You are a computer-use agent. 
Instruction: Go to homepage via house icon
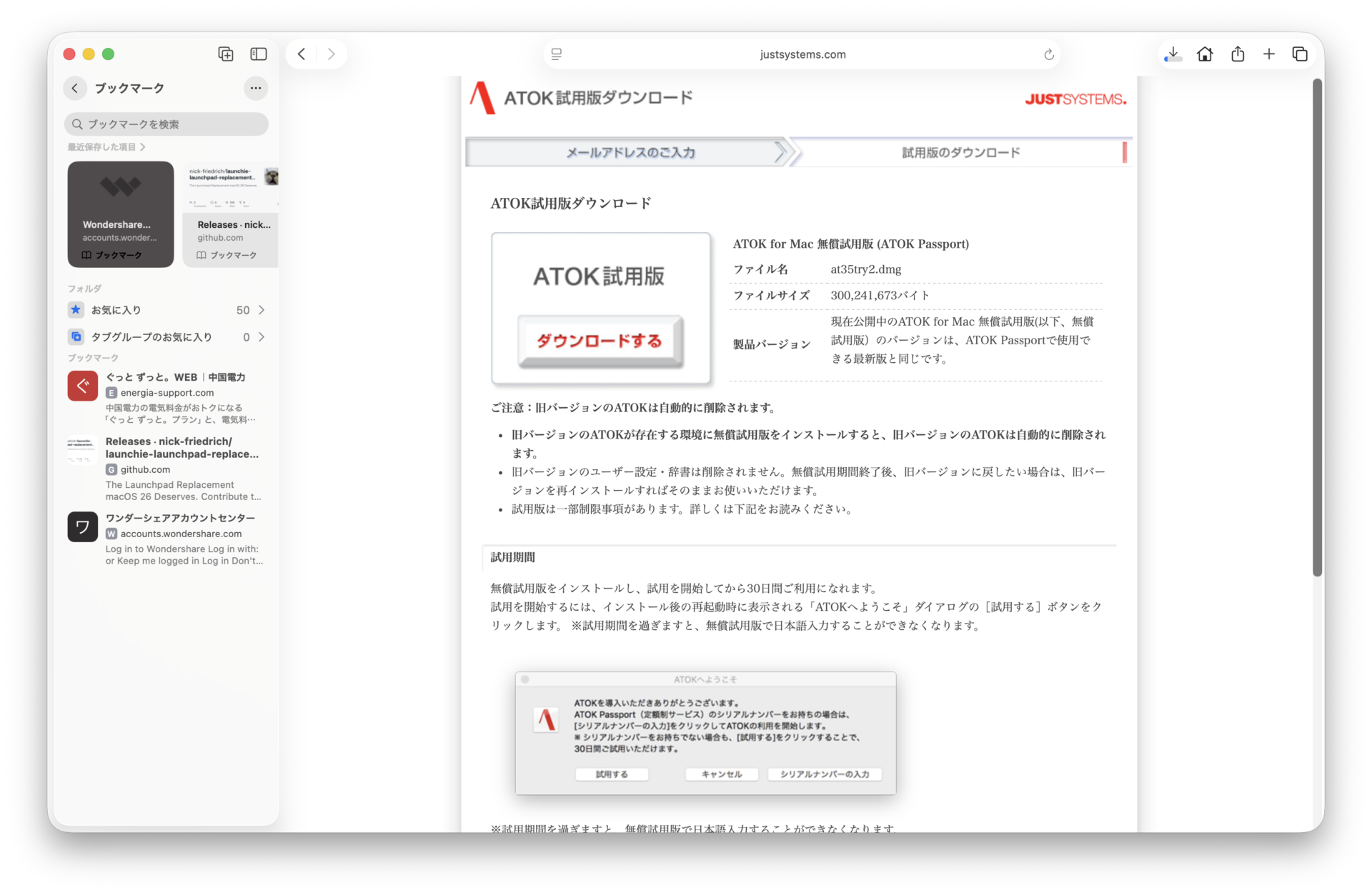point(1205,54)
